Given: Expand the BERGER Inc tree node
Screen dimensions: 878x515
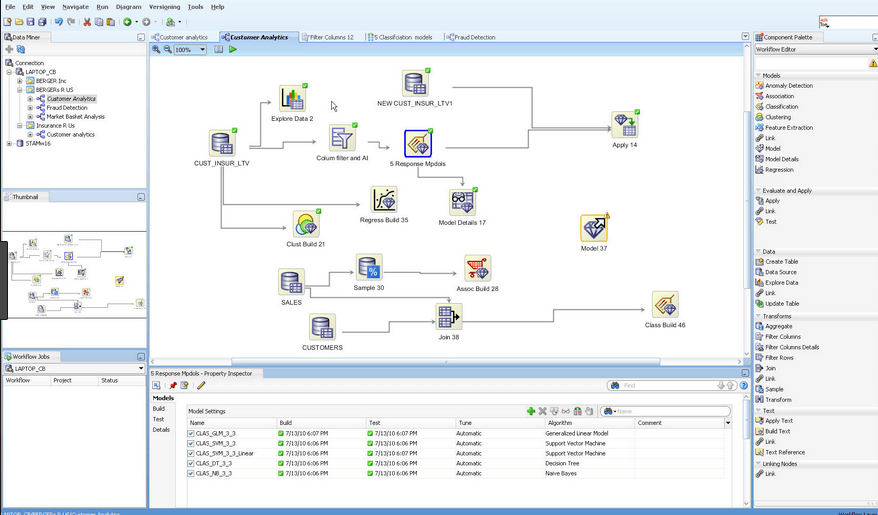Looking at the screenshot, I should click(x=19, y=81).
